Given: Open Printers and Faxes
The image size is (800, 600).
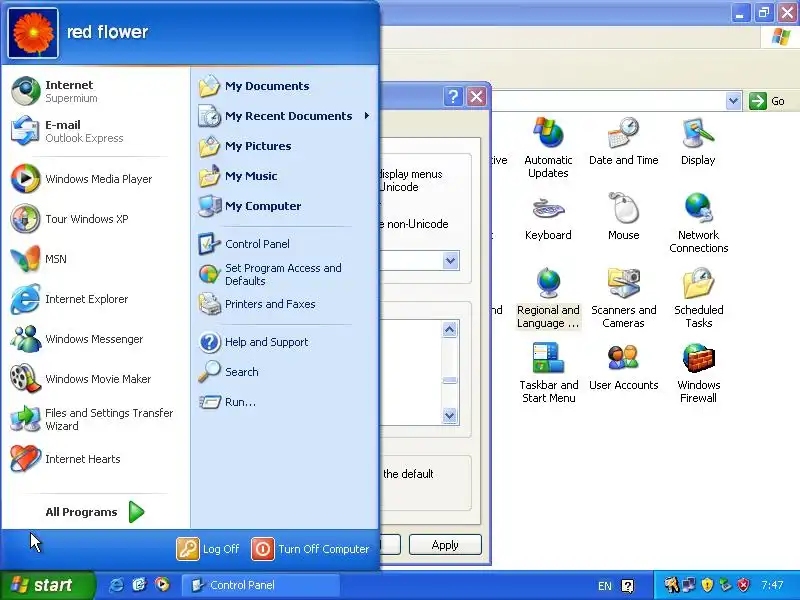Looking at the screenshot, I should (x=285, y=304).
